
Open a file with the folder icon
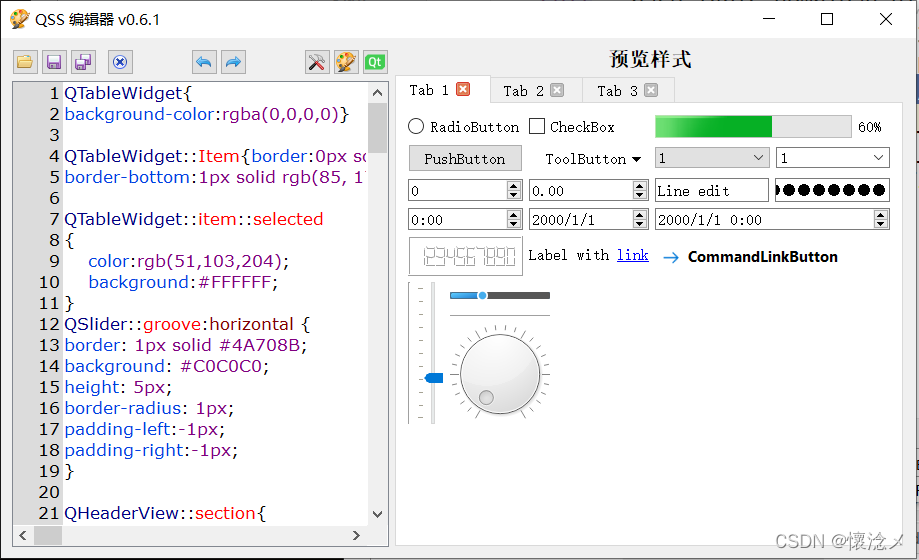tap(25, 62)
